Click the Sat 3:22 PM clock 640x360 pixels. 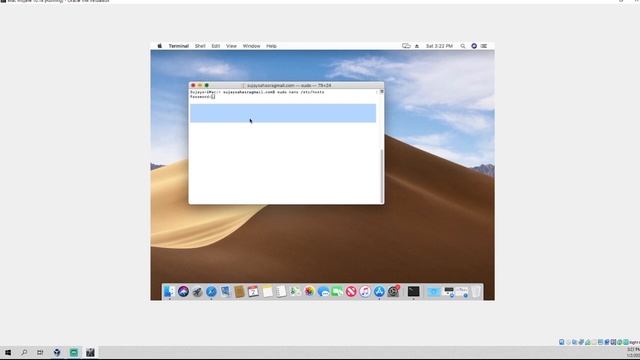439,46
